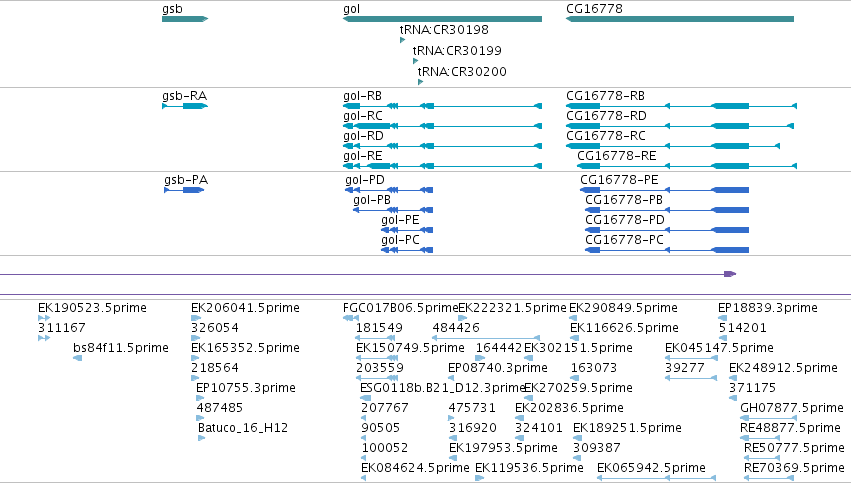The image size is (851, 483).
Task: Open the EK065942.5prime label
Action: click(651, 467)
